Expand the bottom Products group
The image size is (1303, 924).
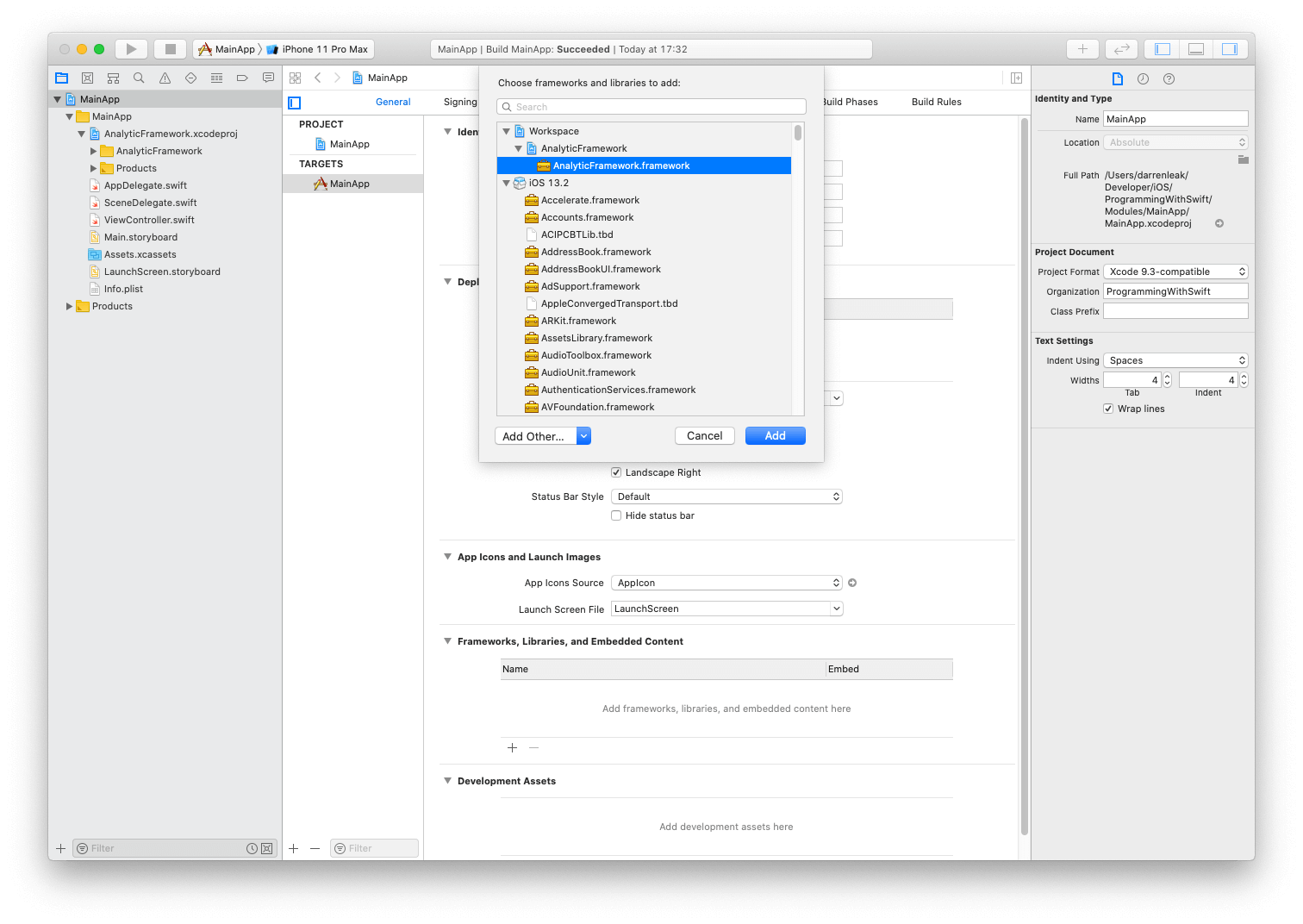pos(69,306)
